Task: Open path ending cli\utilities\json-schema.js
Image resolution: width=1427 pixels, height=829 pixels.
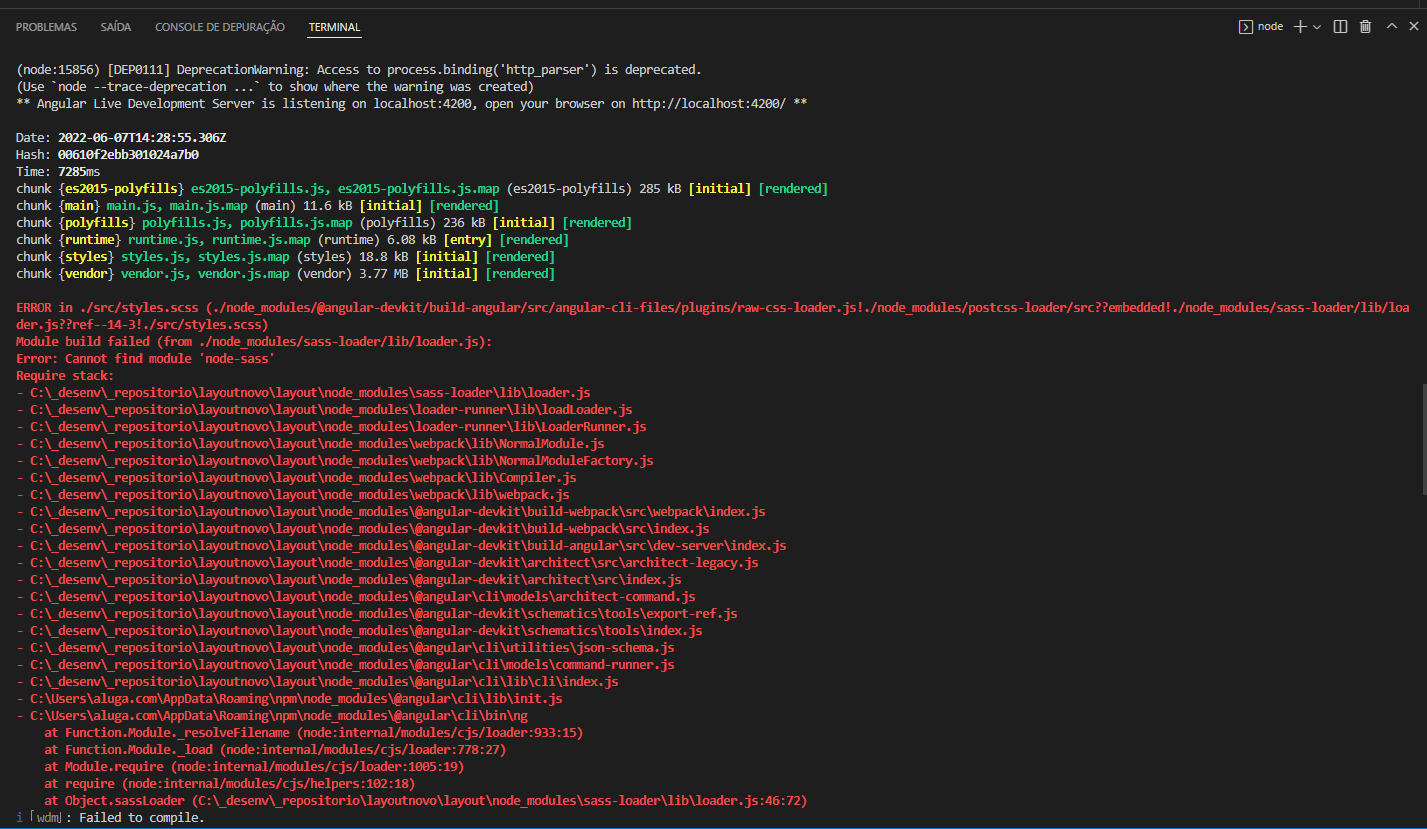Action: tap(352, 648)
